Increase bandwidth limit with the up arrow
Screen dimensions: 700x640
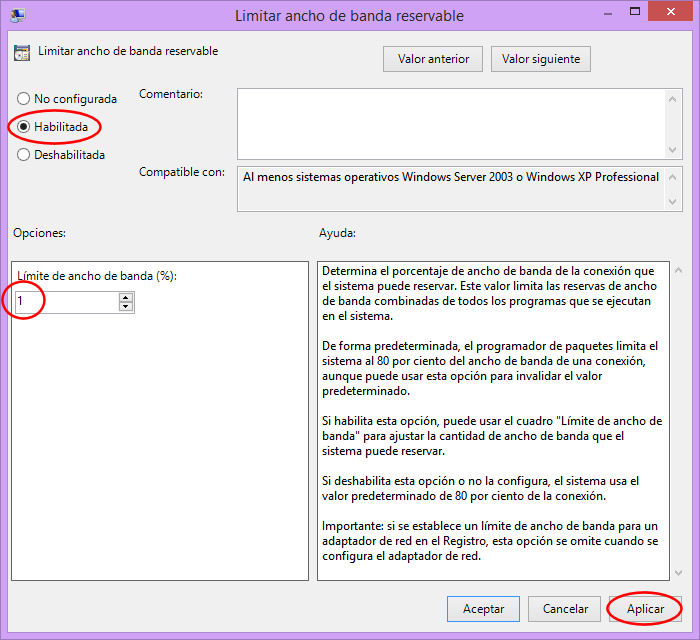pos(126,297)
